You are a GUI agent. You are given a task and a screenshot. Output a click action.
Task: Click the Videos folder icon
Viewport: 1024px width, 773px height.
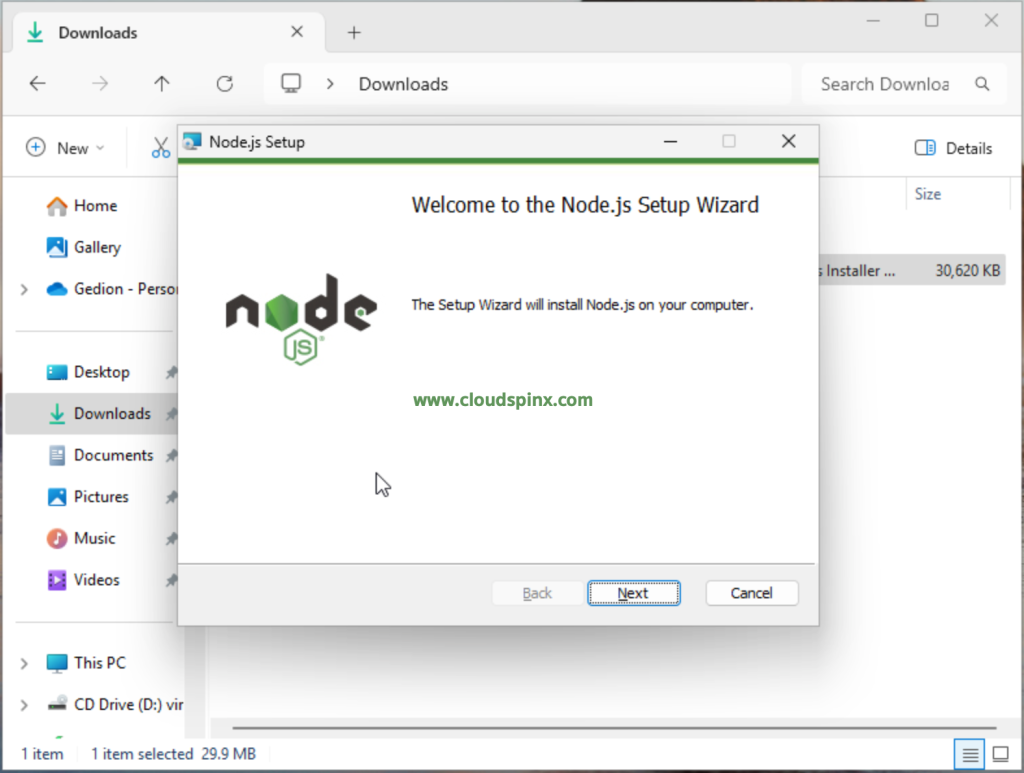(55, 580)
